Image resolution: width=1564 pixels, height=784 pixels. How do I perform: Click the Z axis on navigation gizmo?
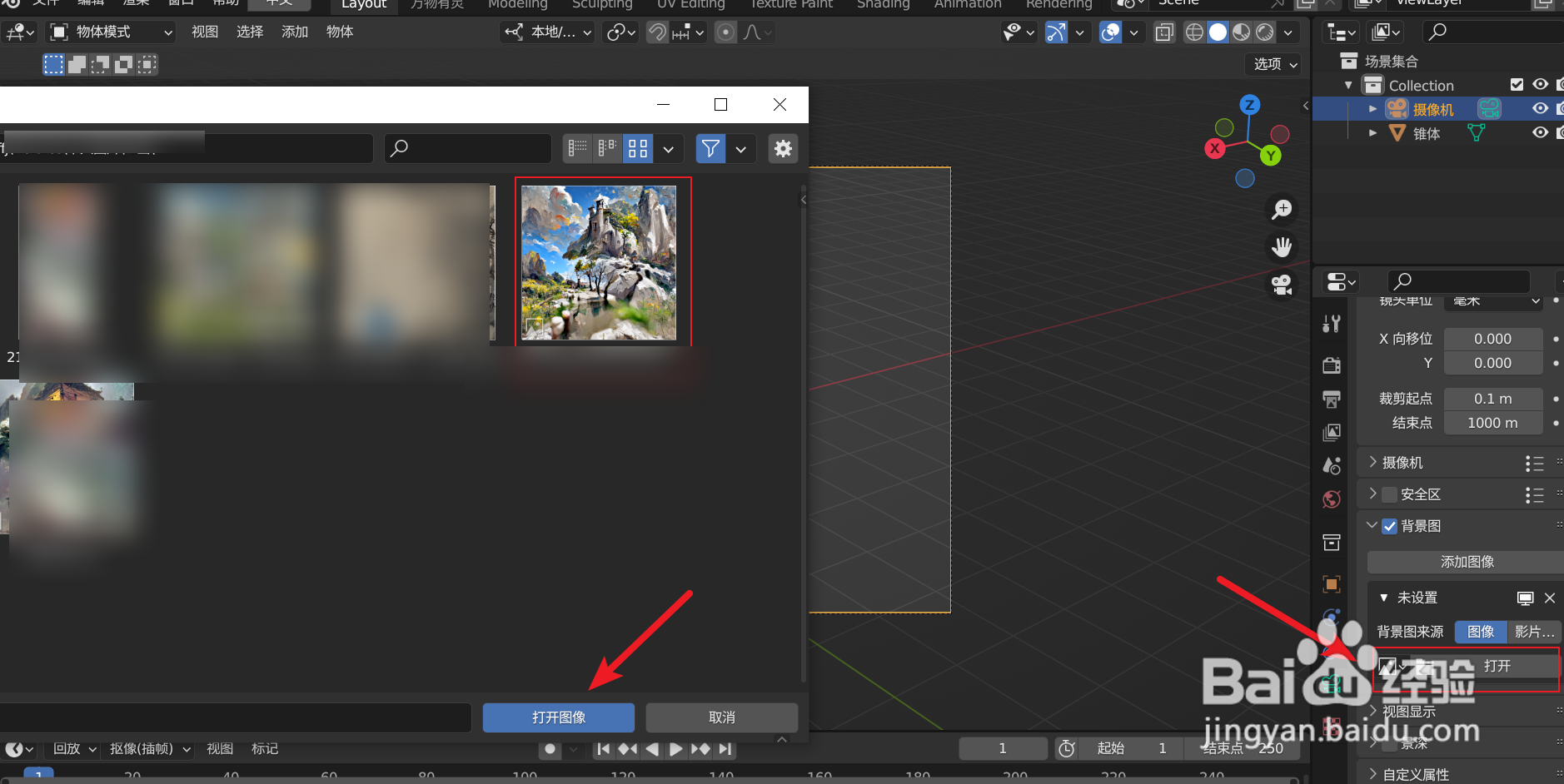point(1249,105)
